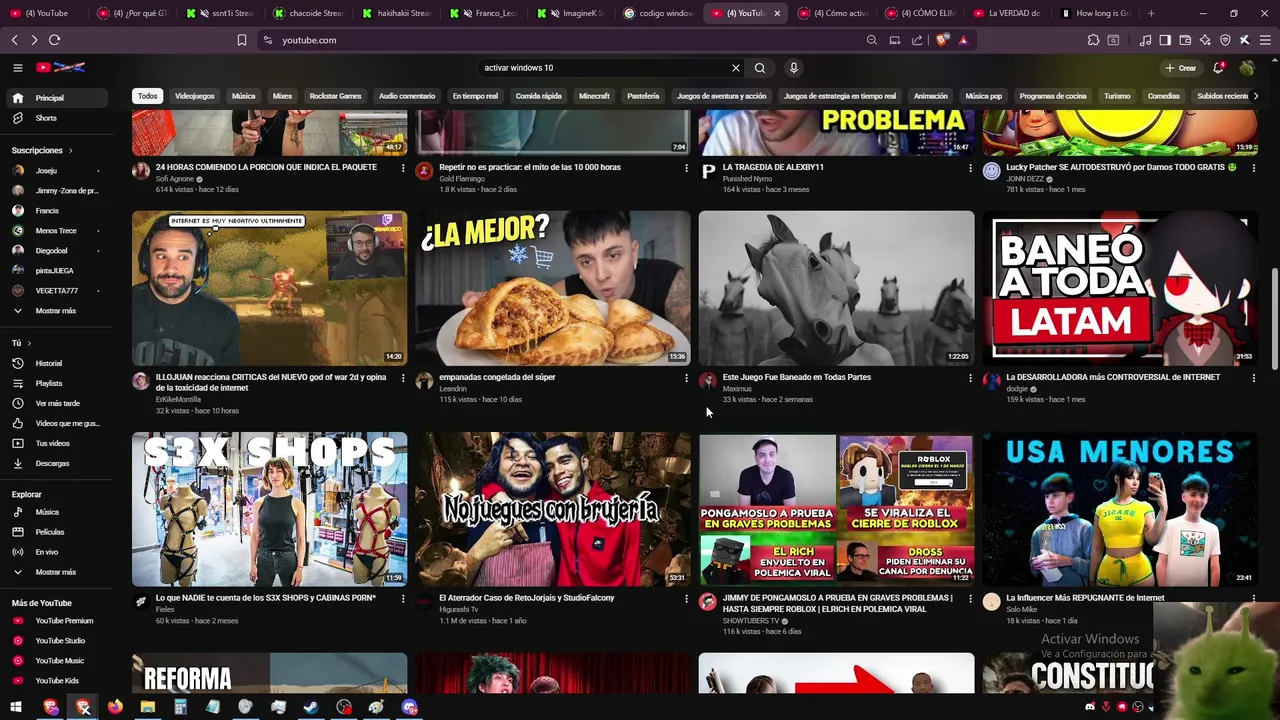Open Historial in sidebar

[59, 363]
